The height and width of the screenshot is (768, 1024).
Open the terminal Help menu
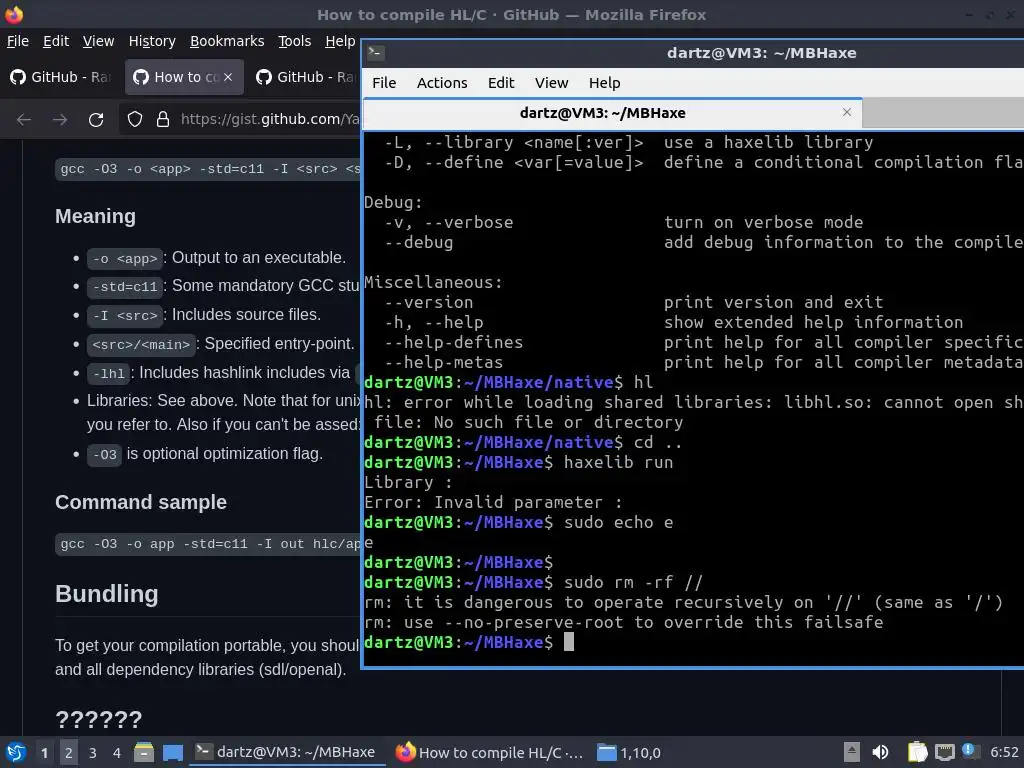pyautogui.click(x=604, y=83)
